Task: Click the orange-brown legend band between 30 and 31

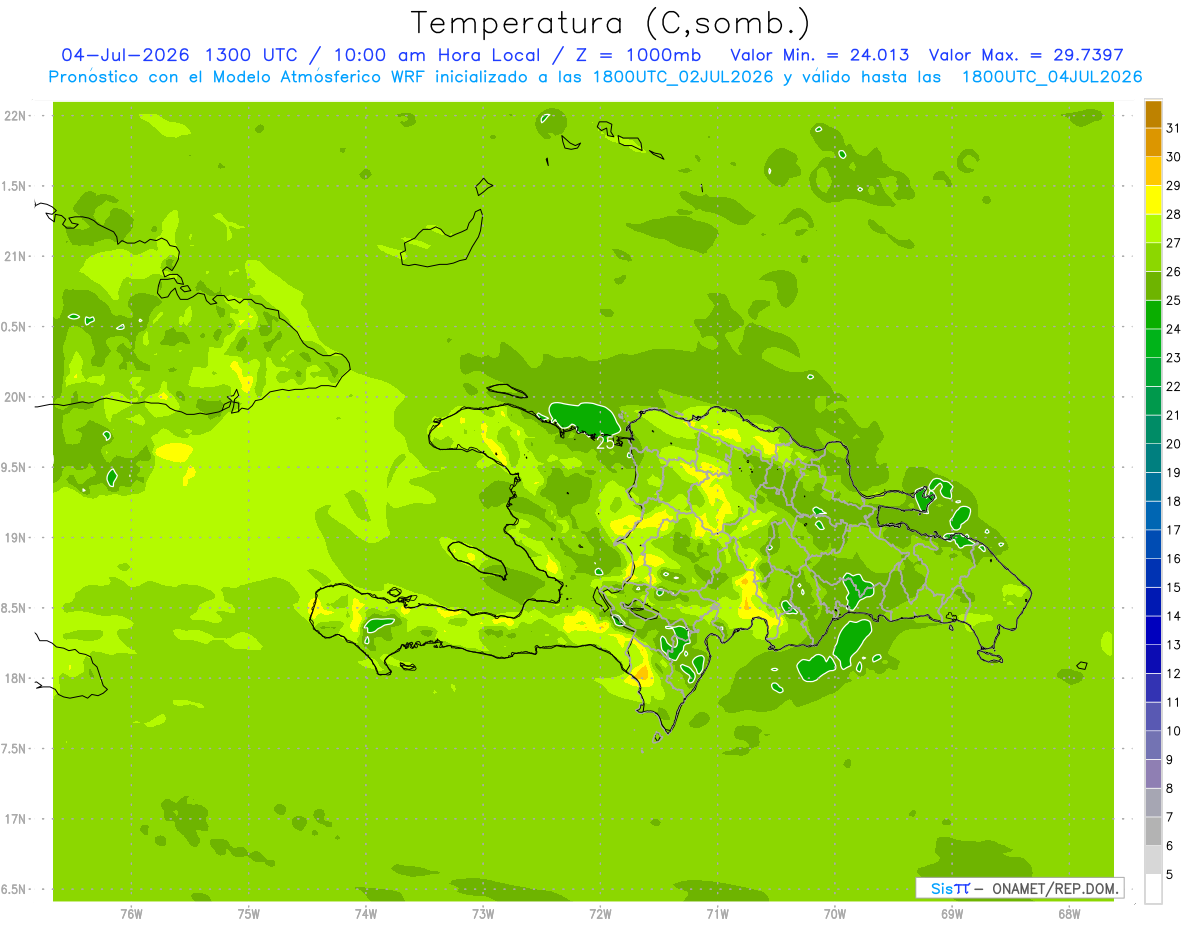Action: (1153, 143)
